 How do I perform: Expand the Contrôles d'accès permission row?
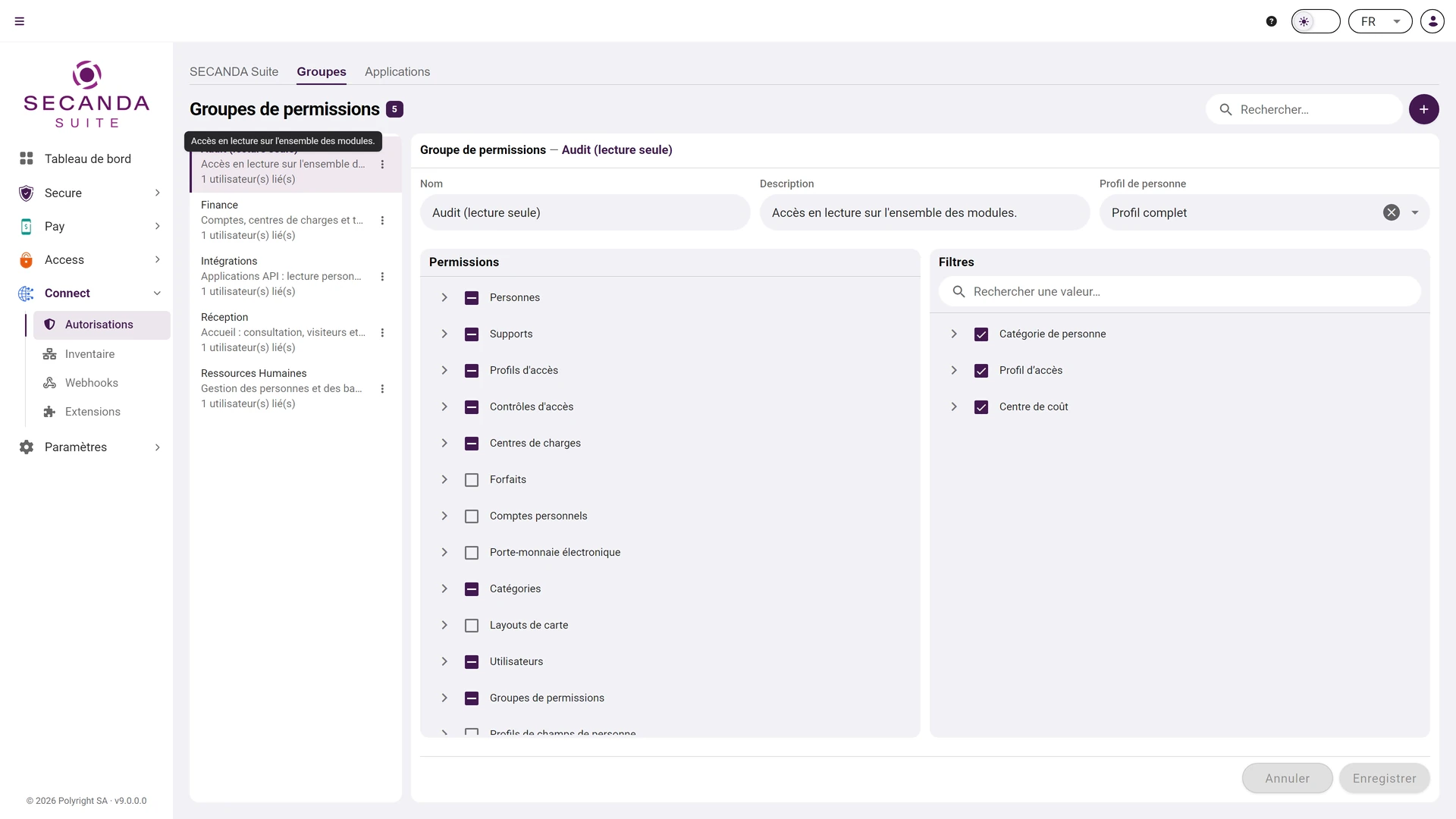(444, 406)
